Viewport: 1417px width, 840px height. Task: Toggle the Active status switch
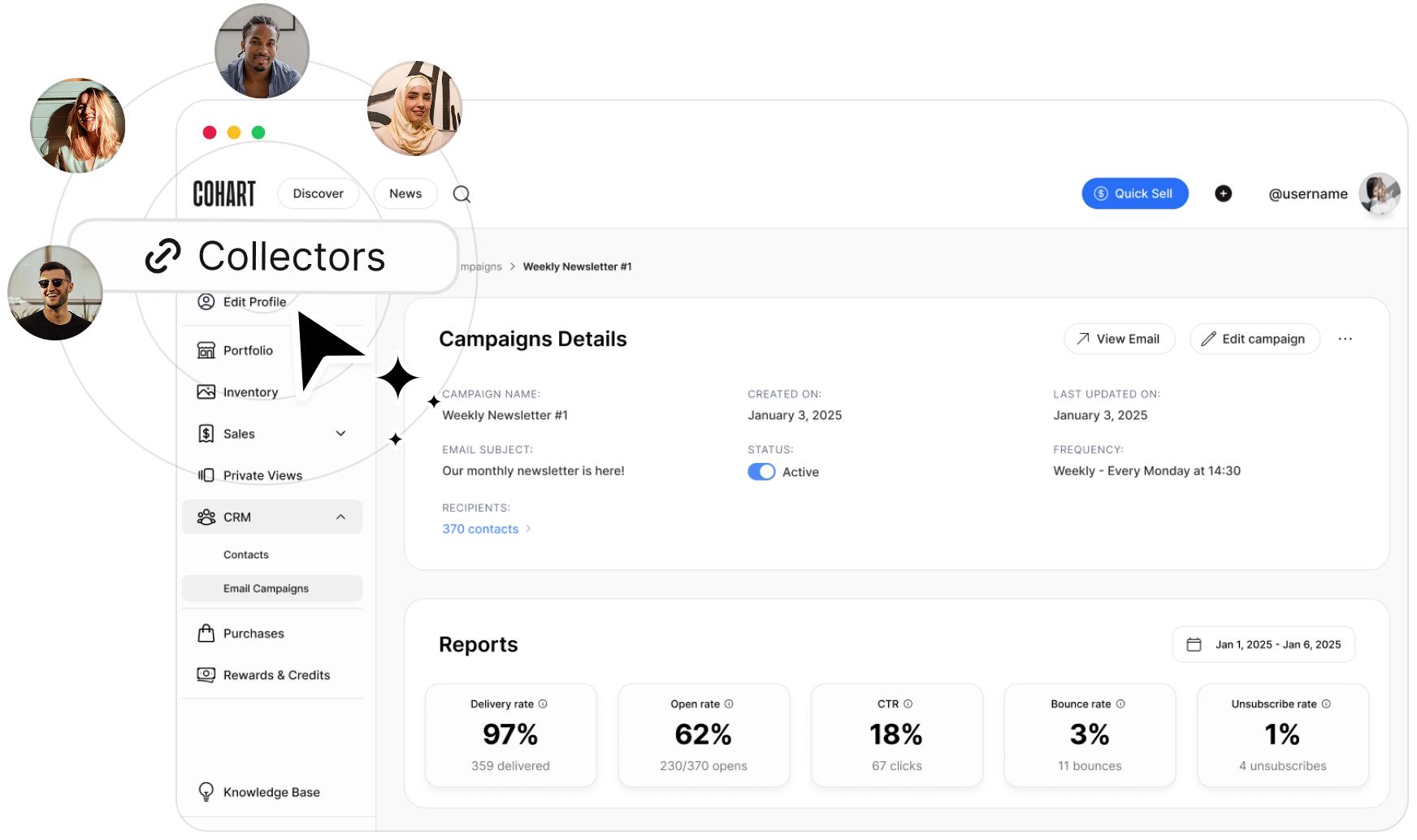coord(761,472)
